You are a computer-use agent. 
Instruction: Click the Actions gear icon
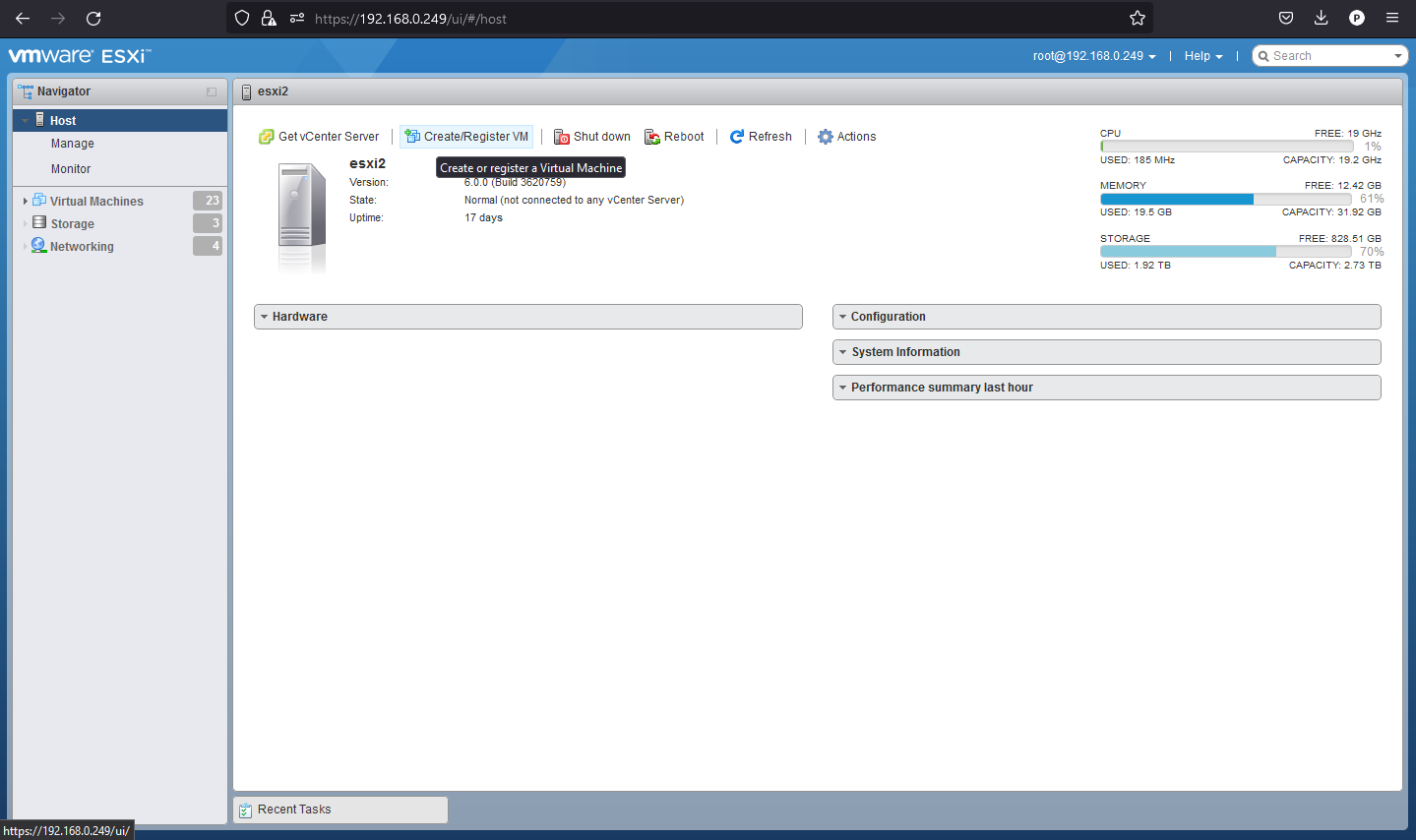(x=826, y=137)
